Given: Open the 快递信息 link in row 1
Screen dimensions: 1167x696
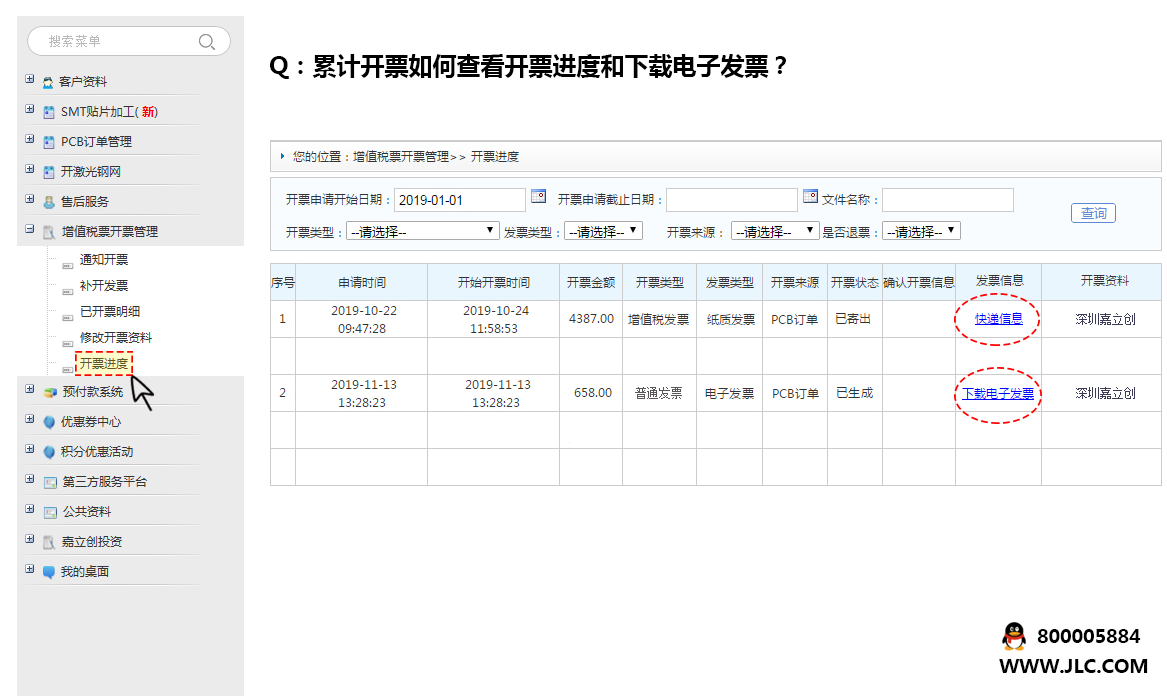Looking at the screenshot, I should coord(998,320).
